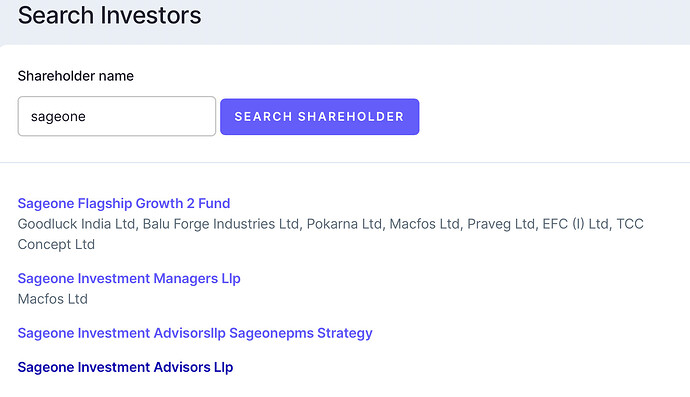
Task: Click Macfos Ltd in Flagship Growth holdings
Action: [424, 224]
